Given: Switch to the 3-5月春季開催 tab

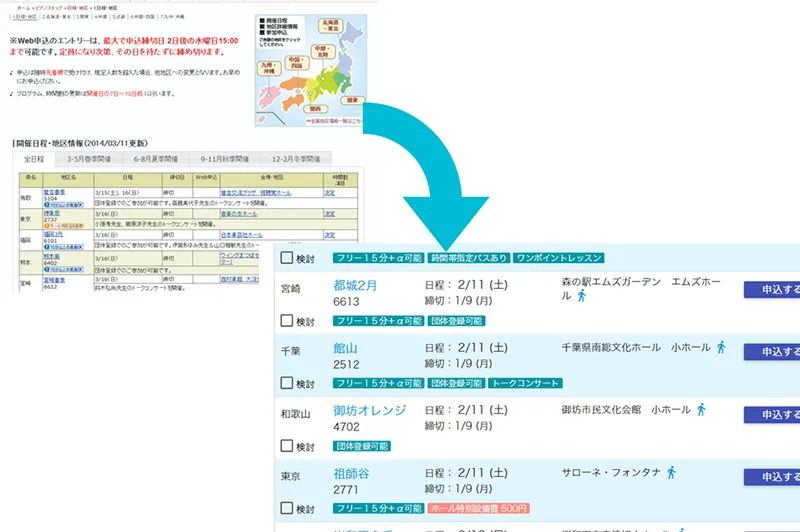Looking at the screenshot, I should [92, 159].
